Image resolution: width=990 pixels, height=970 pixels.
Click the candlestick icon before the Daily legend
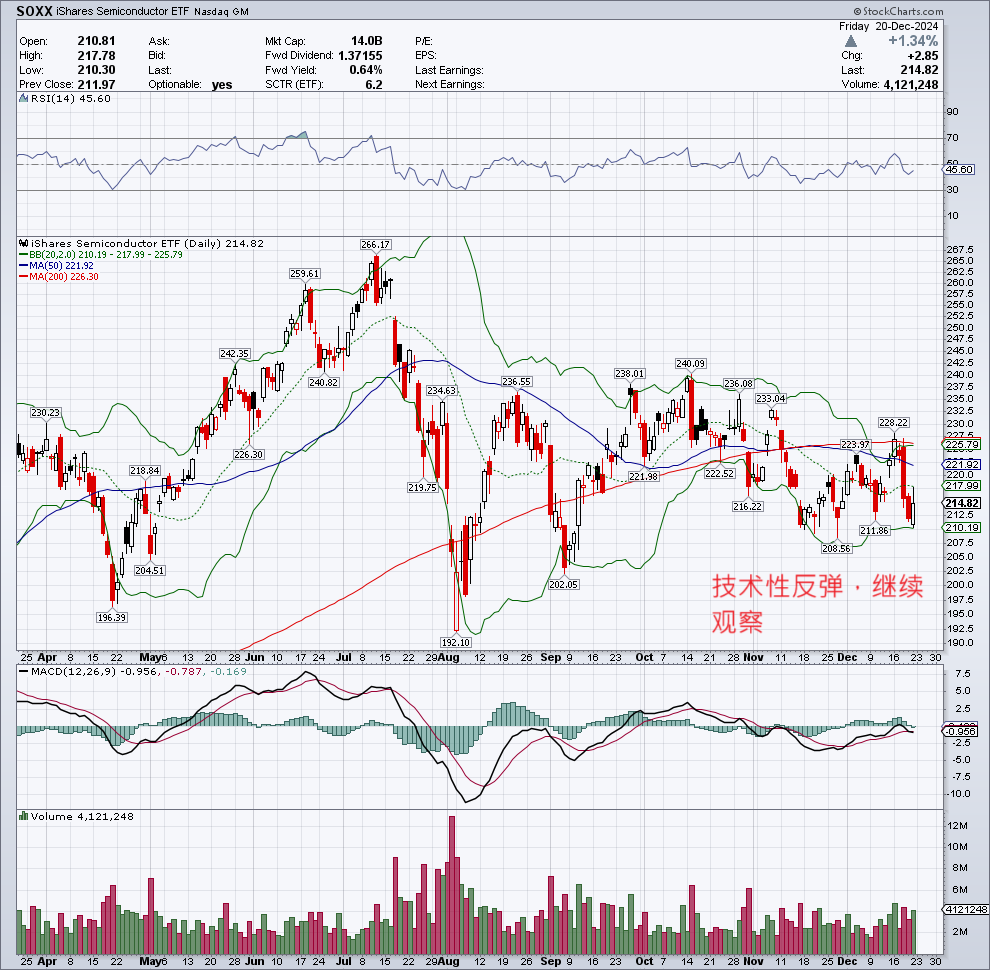pyautogui.click(x=24, y=243)
